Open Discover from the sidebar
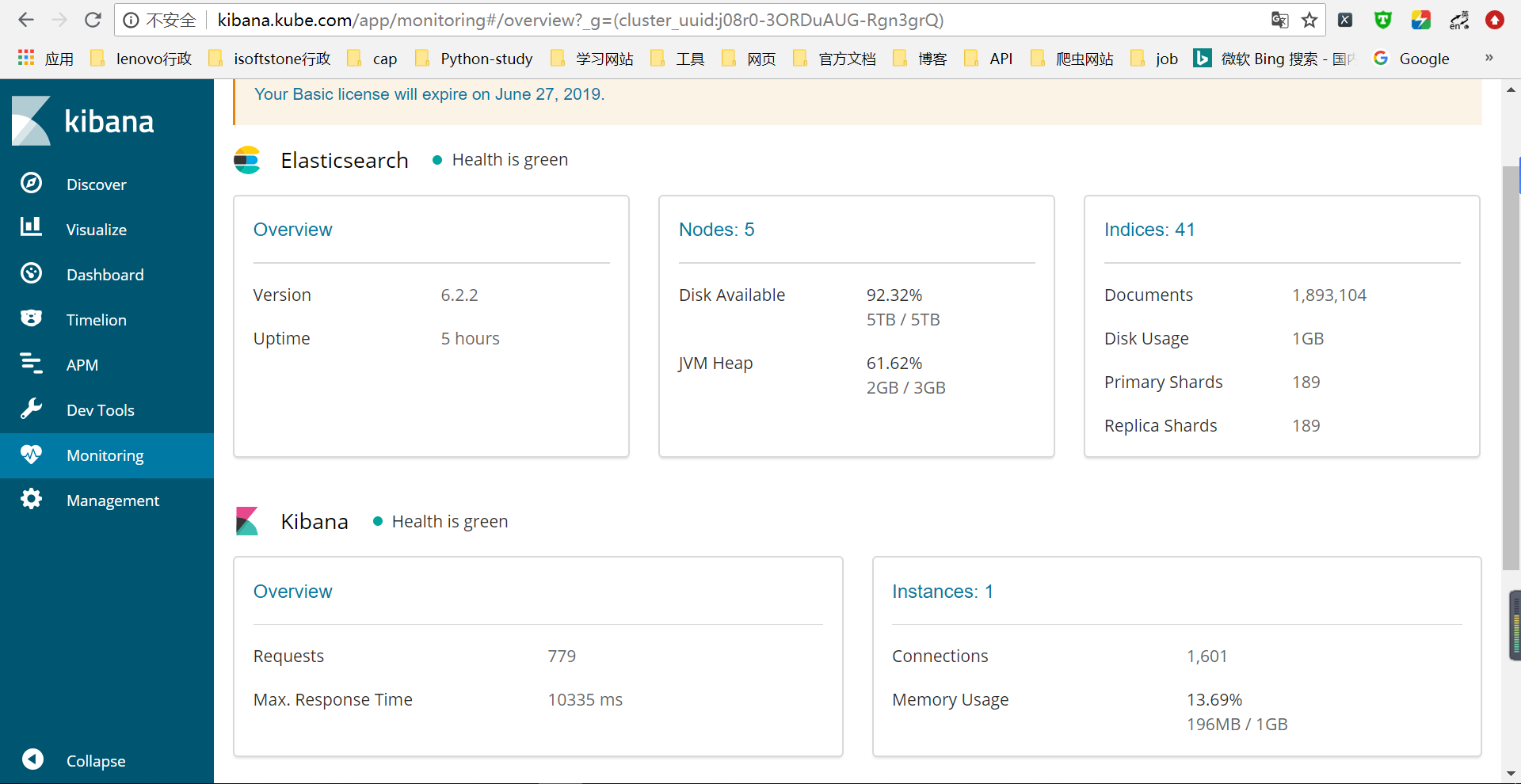1521x784 pixels. [97, 185]
